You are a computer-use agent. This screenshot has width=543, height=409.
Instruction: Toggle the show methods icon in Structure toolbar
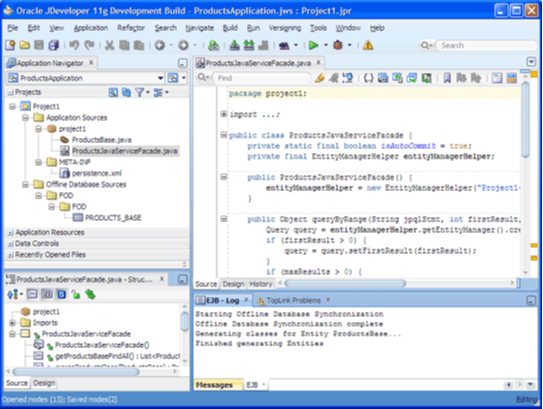coord(47,294)
